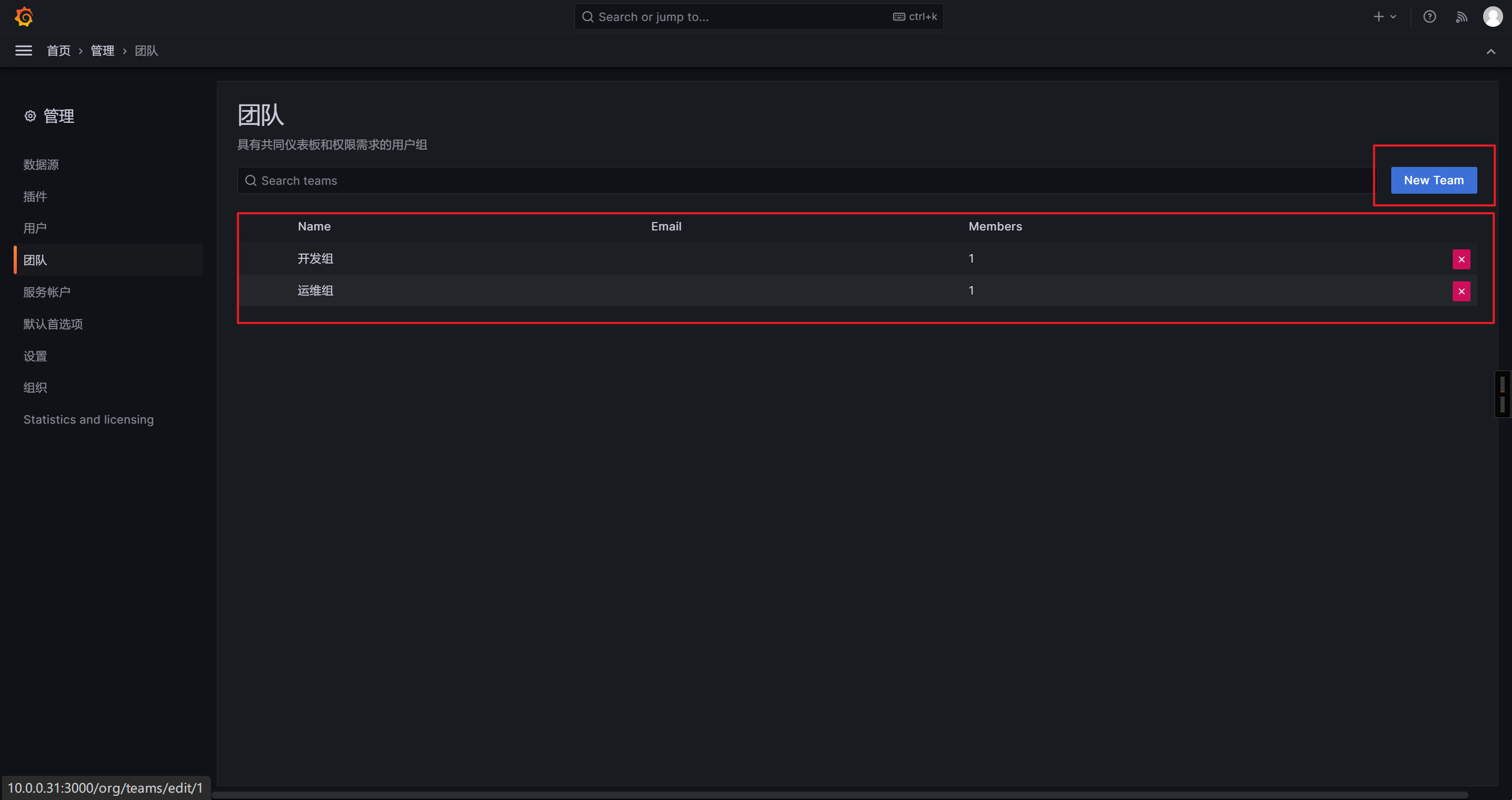Viewport: 1512px width, 800px height.
Task: Click the Name column header
Action: tap(314, 226)
